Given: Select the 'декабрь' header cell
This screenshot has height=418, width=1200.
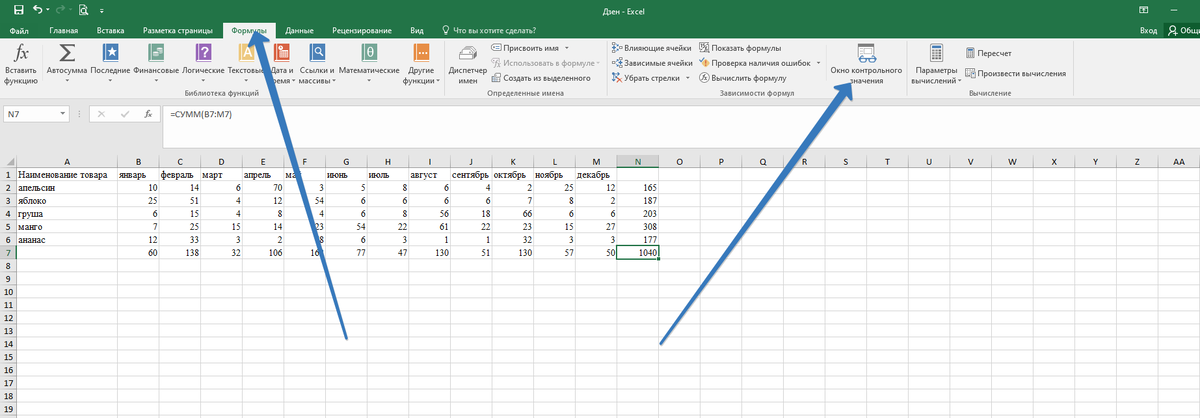Looking at the screenshot, I should [596, 174].
